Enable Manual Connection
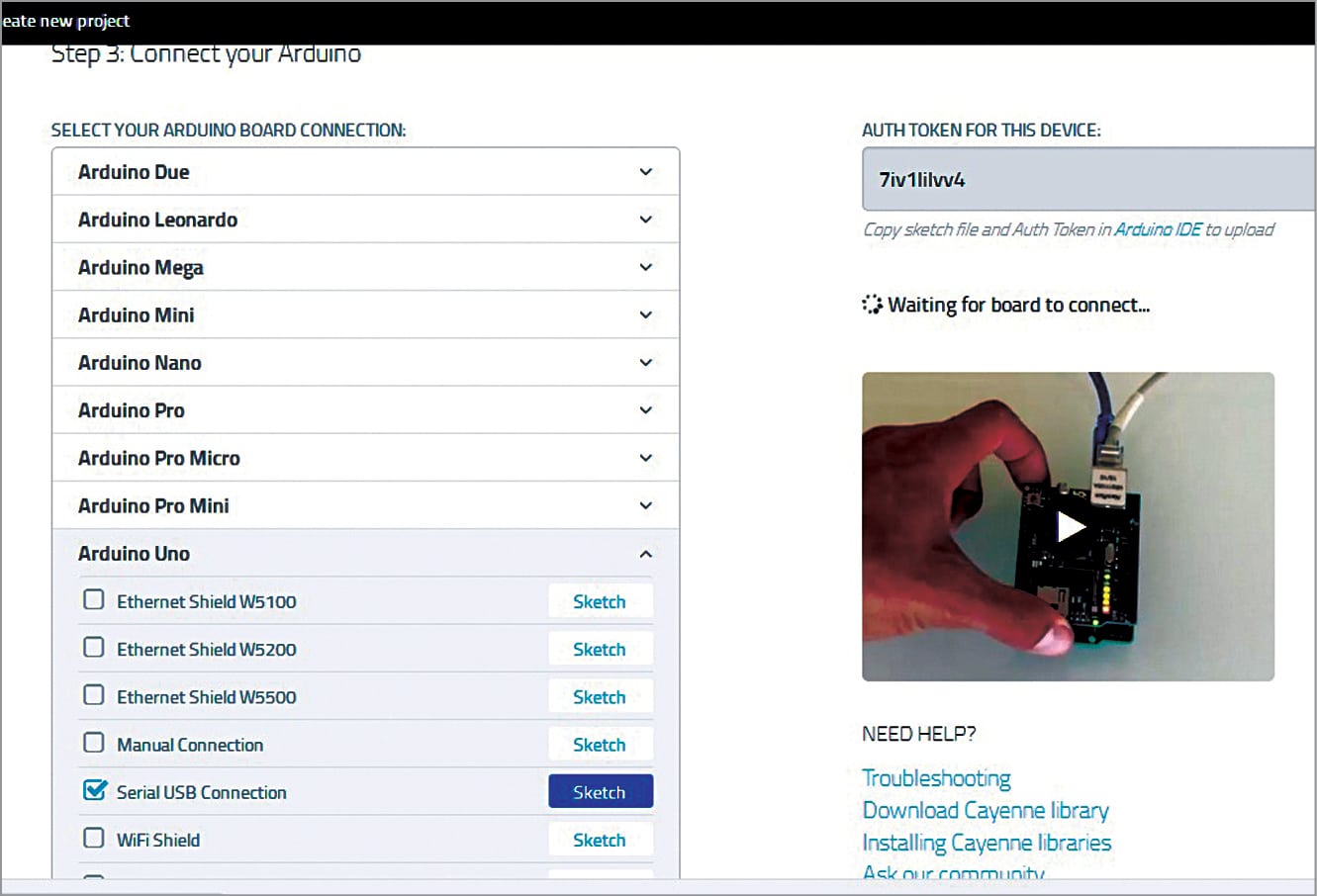This screenshot has width=1317, height=896. point(93,743)
